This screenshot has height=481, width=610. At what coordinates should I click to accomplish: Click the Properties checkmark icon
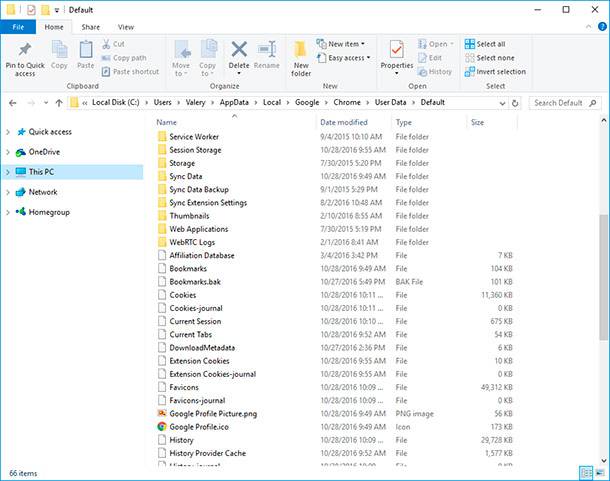click(x=396, y=50)
